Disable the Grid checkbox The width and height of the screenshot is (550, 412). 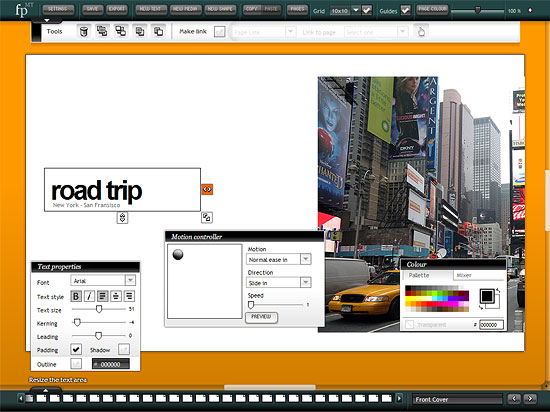click(x=367, y=10)
